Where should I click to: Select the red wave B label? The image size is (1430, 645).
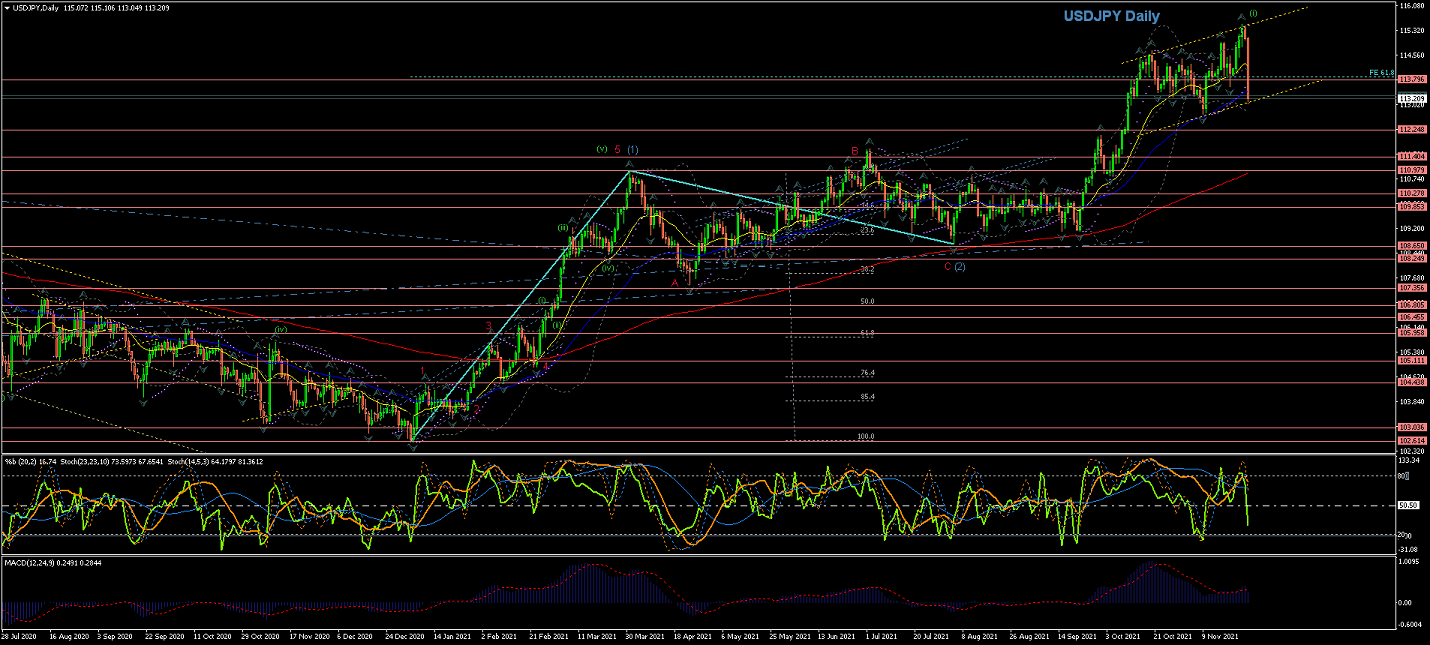pos(854,151)
